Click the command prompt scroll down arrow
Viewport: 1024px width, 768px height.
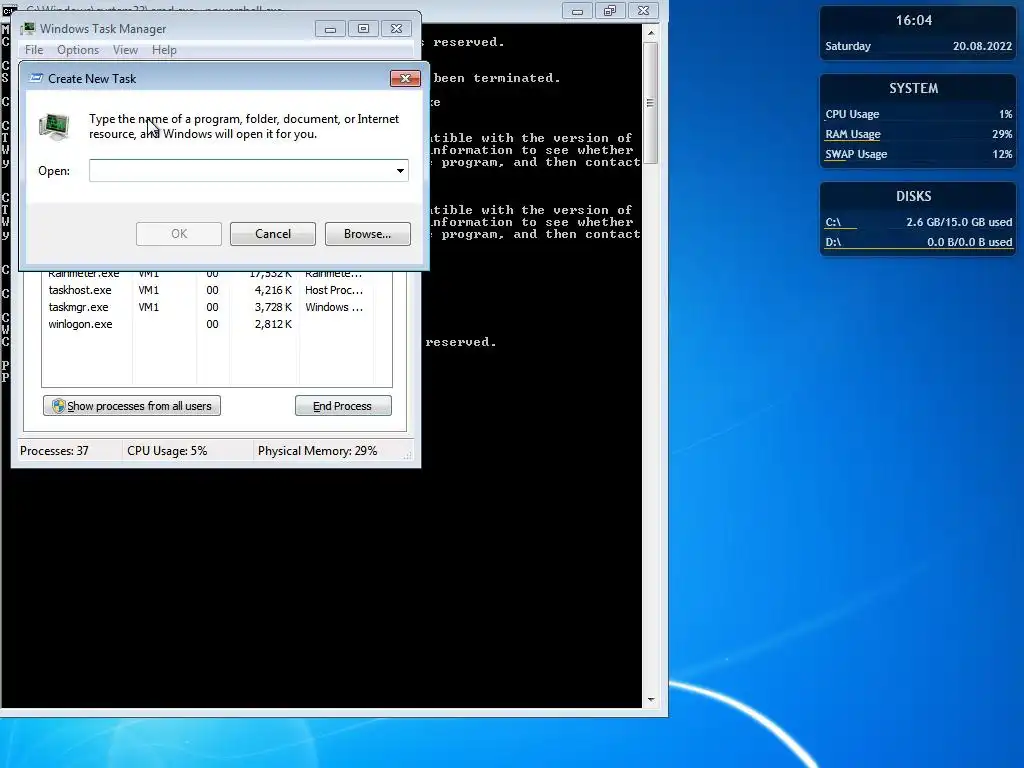point(650,699)
